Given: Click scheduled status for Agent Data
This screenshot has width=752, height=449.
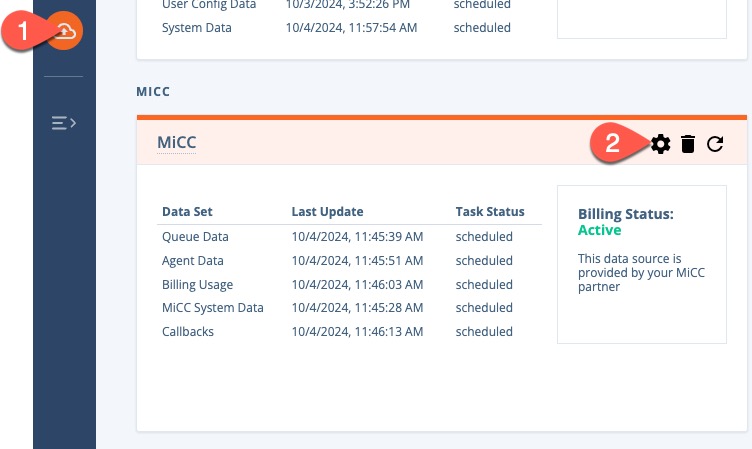Looking at the screenshot, I should tap(484, 260).
